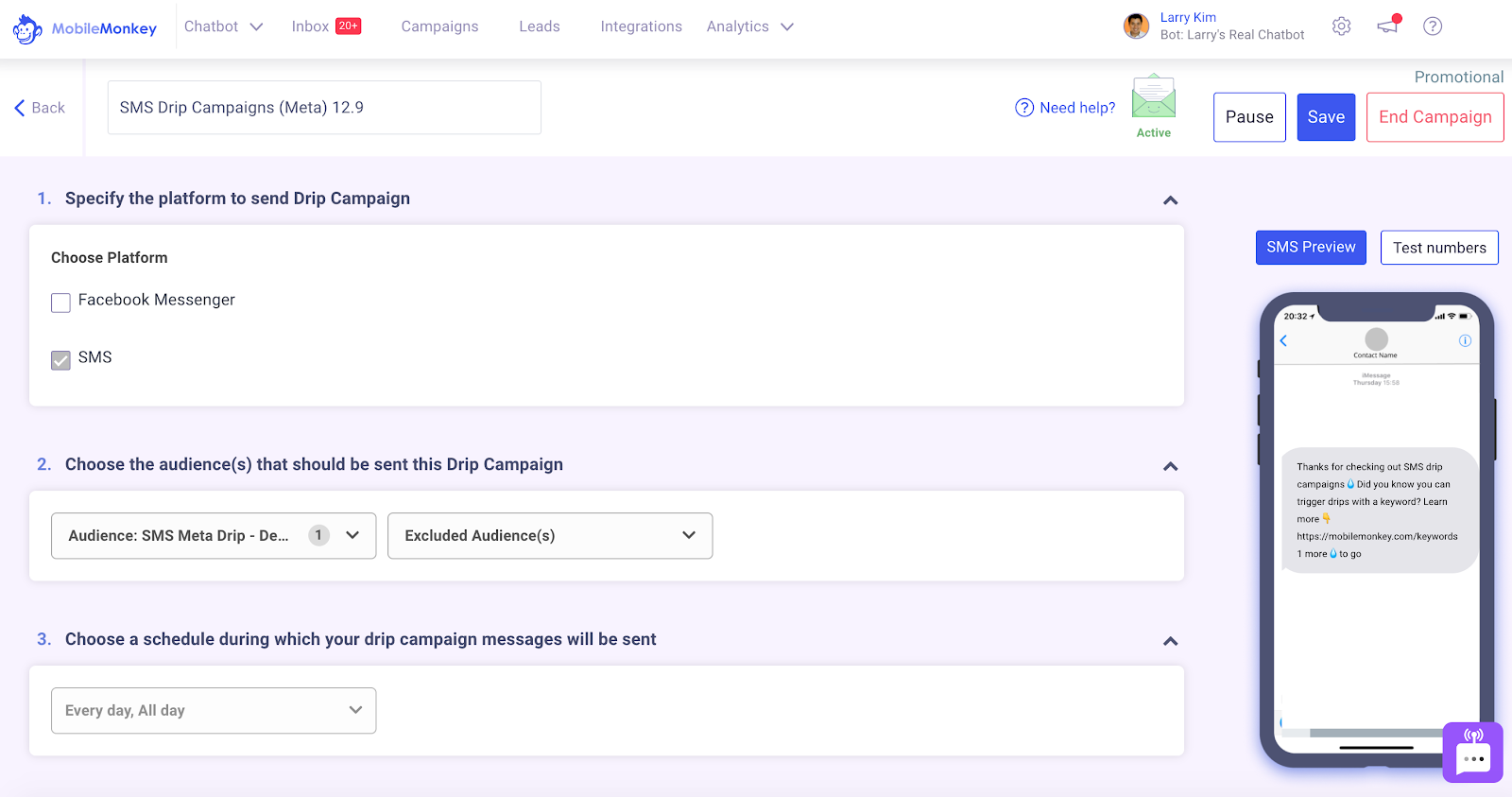Open the Integrations menu item
Image resolution: width=1512 pixels, height=797 pixels.
click(x=641, y=26)
